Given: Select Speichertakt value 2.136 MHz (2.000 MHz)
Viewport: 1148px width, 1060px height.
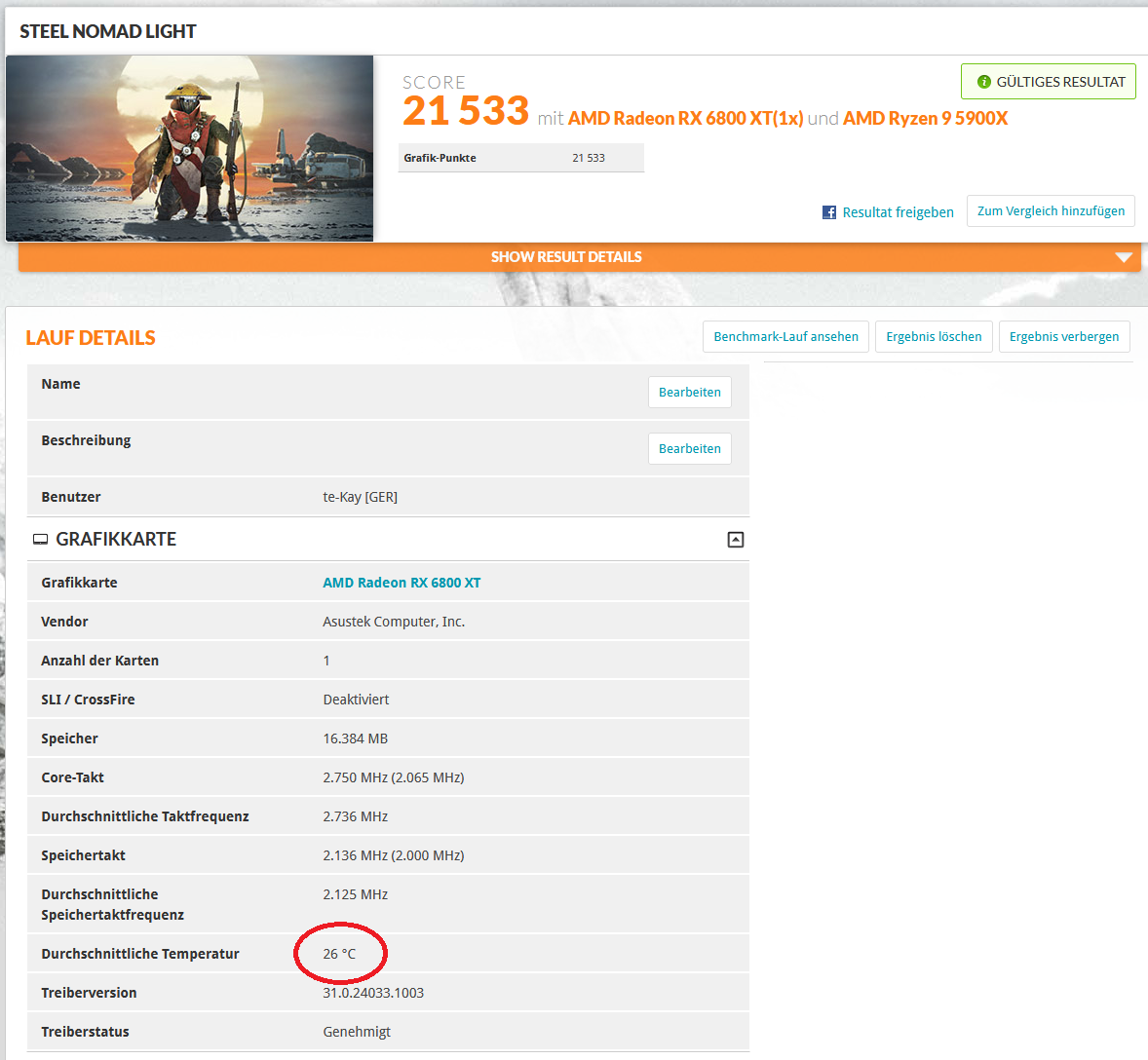Looking at the screenshot, I should pos(393,855).
